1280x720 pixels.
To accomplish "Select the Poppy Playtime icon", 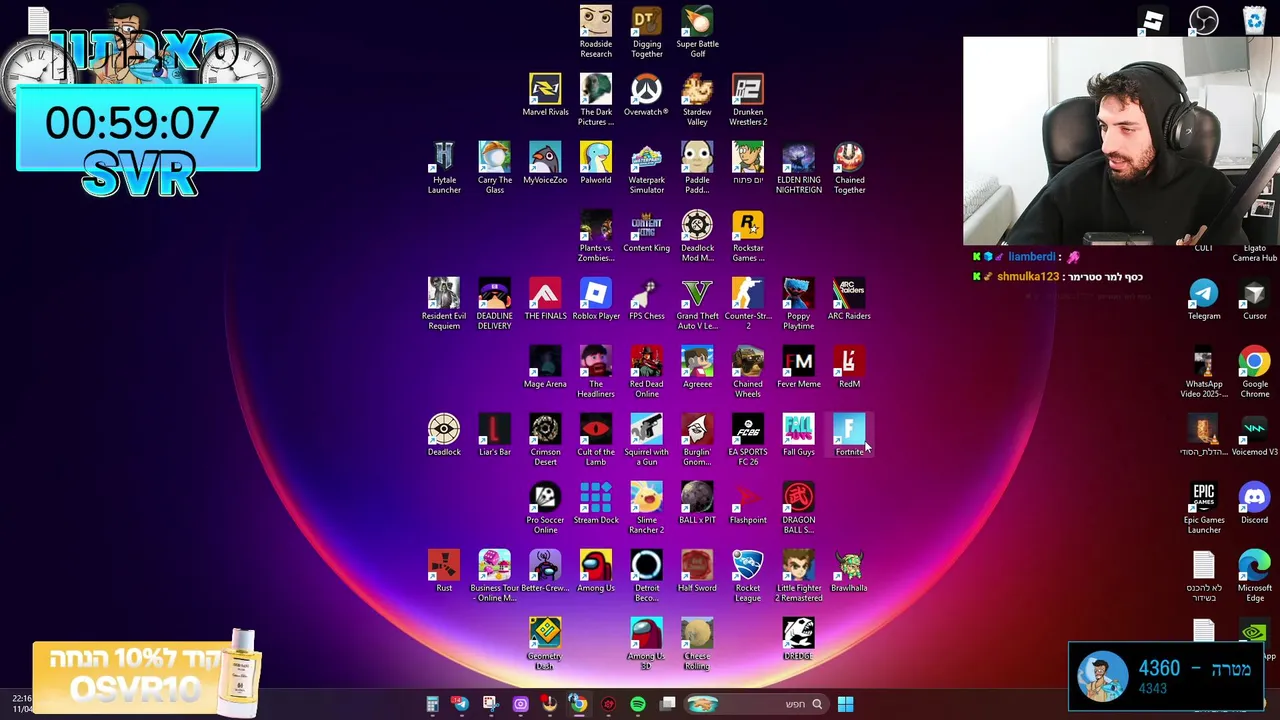I will point(798,304).
